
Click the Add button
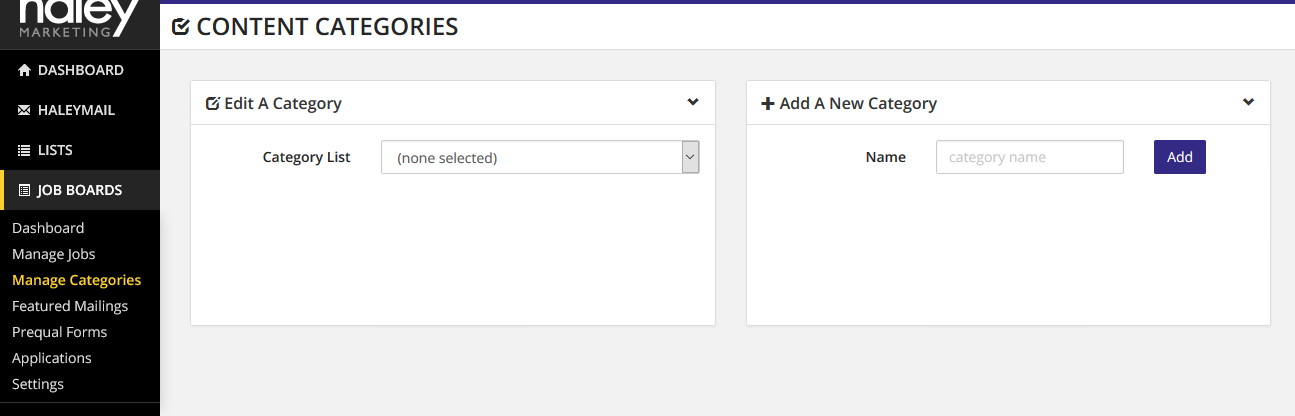tap(1180, 157)
